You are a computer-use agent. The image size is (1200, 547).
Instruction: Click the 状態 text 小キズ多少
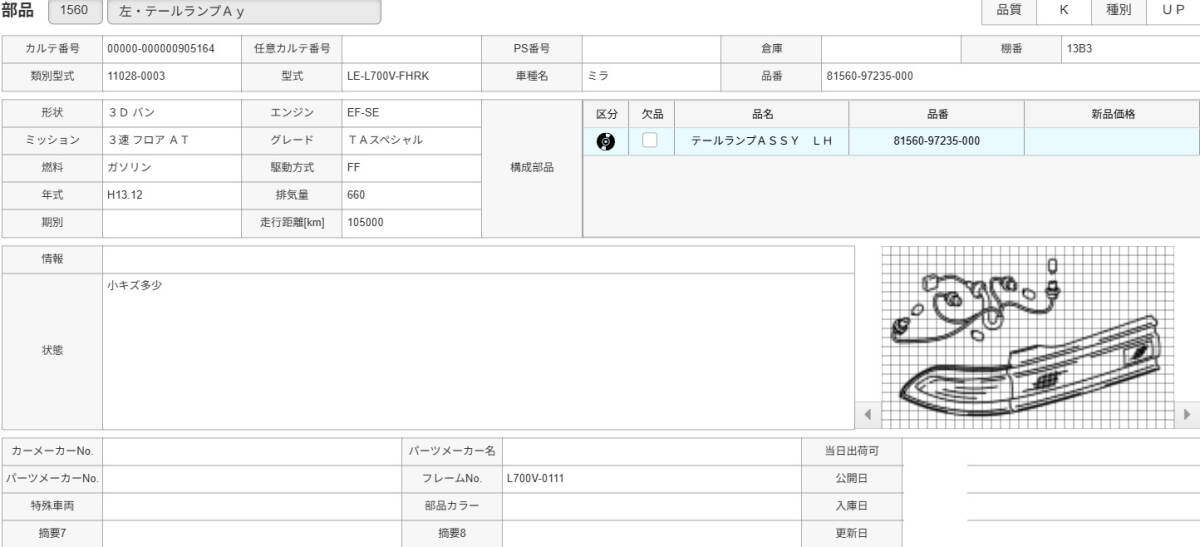click(x=134, y=286)
